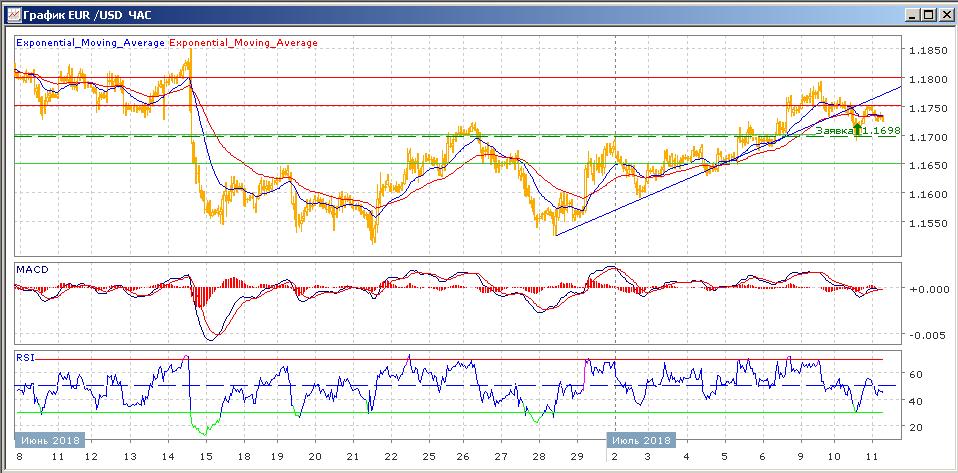Click the +0.000 MACD scale label

pos(927,289)
